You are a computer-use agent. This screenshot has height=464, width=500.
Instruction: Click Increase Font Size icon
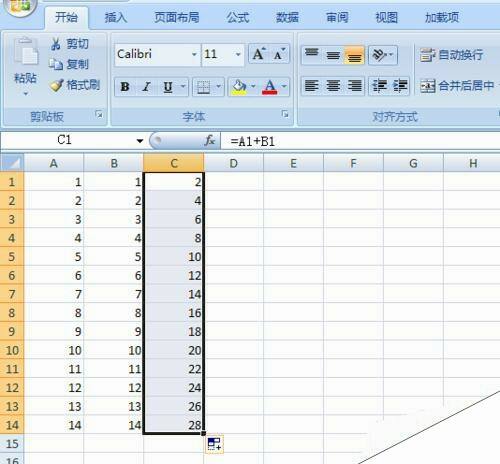coord(259,54)
